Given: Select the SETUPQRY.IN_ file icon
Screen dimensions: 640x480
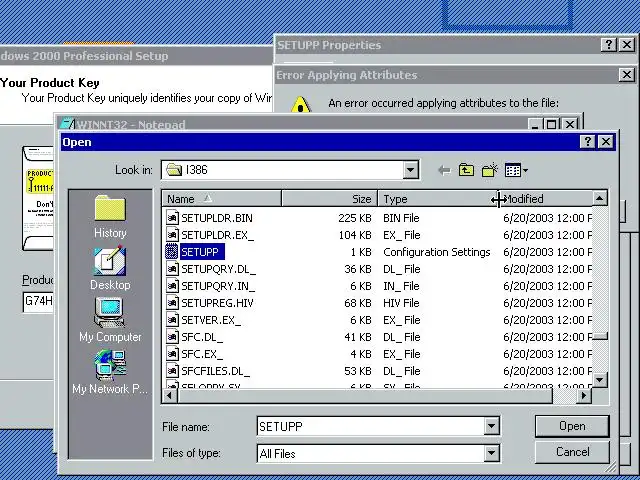Looking at the screenshot, I should coord(172,286).
